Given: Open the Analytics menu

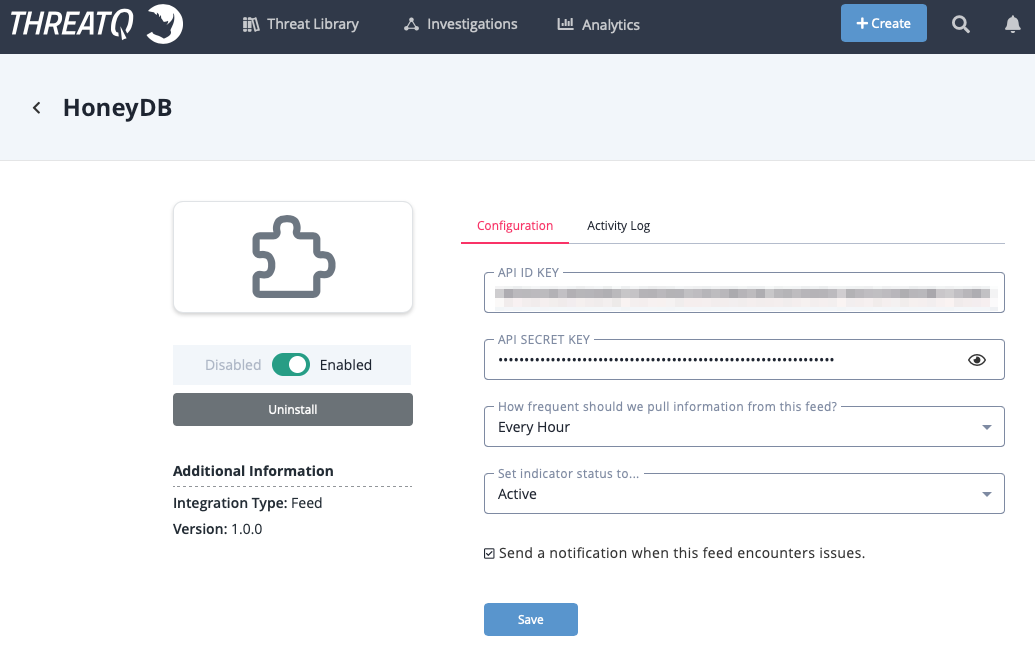Looking at the screenshot, I should coord(598,24).
